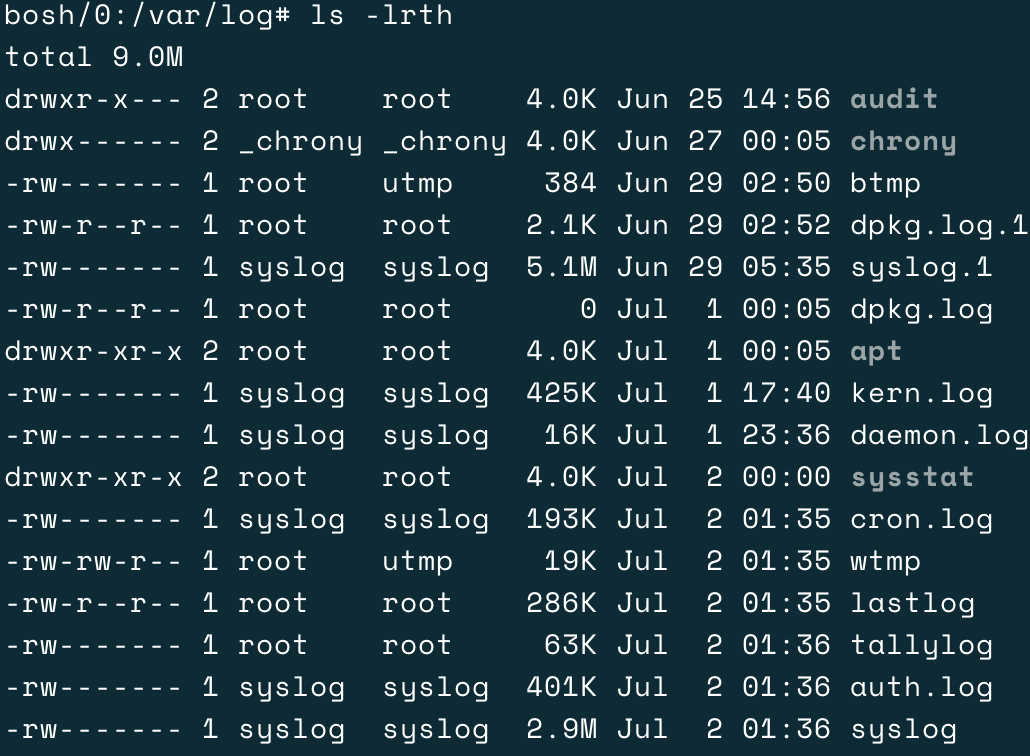Click the wtmp file name
This screenshot has height=756, width=1030.
click(885, 561)
